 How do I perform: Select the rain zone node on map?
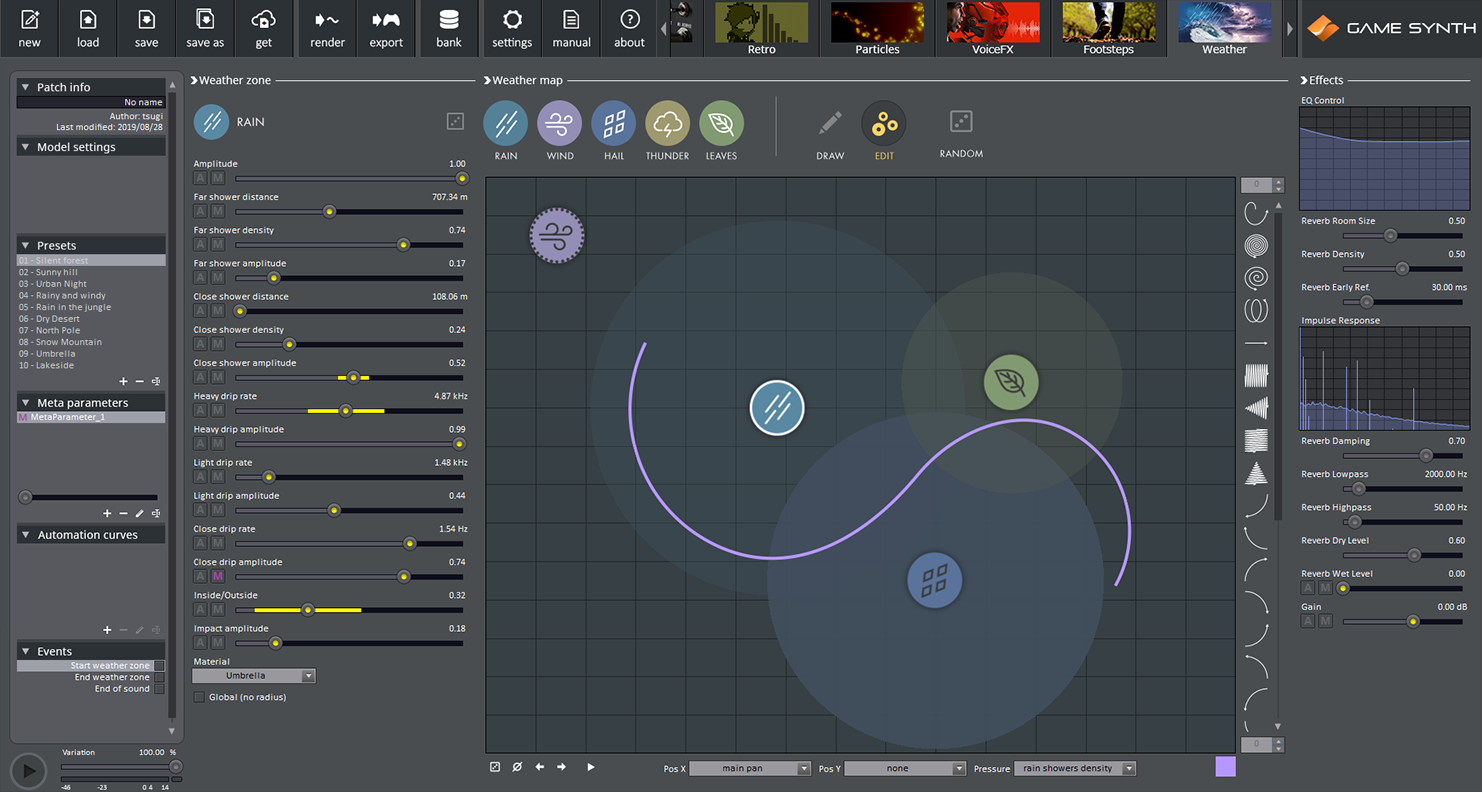coord(777,408)
